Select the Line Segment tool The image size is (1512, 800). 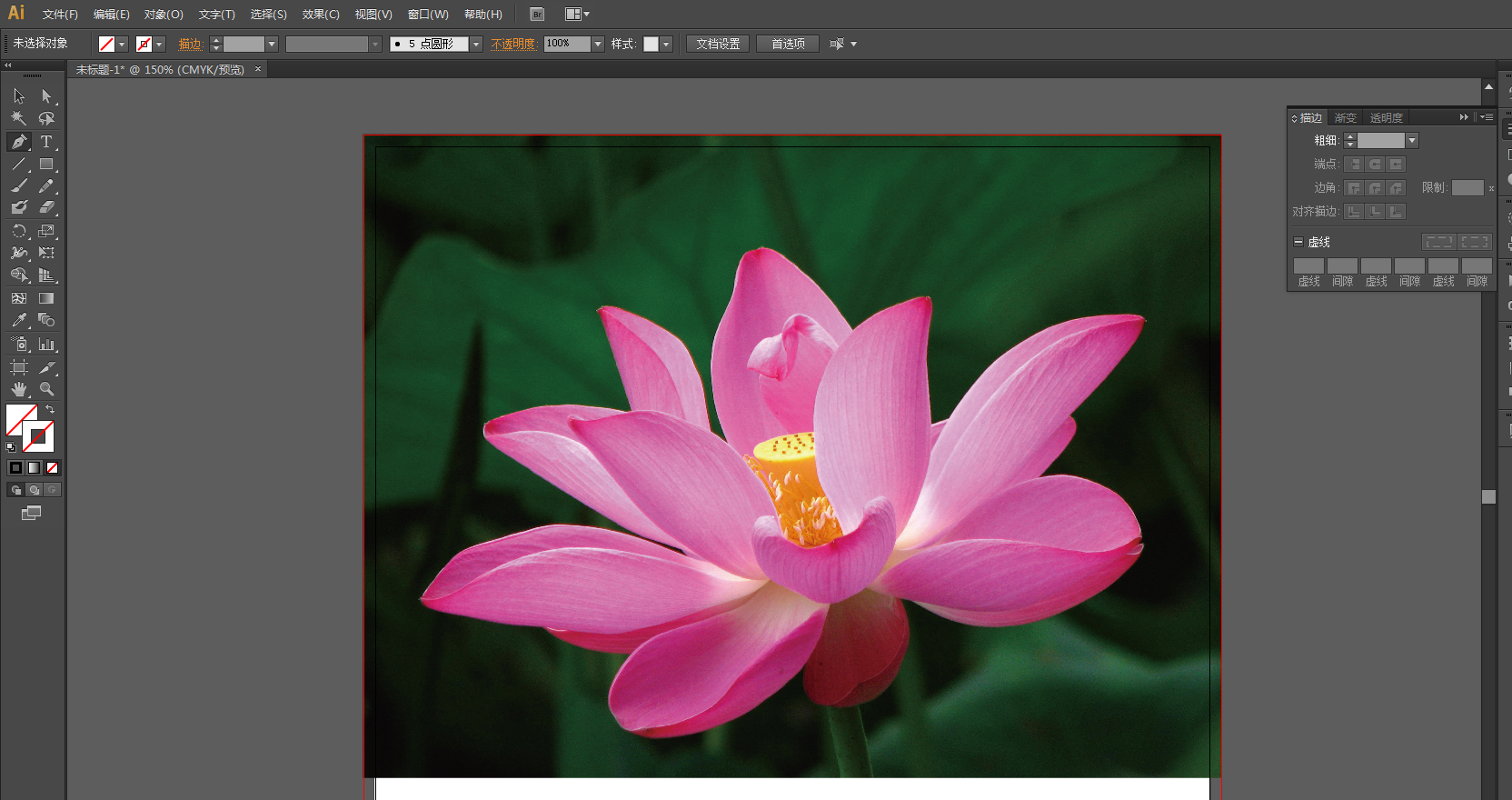tap(19, 165)
